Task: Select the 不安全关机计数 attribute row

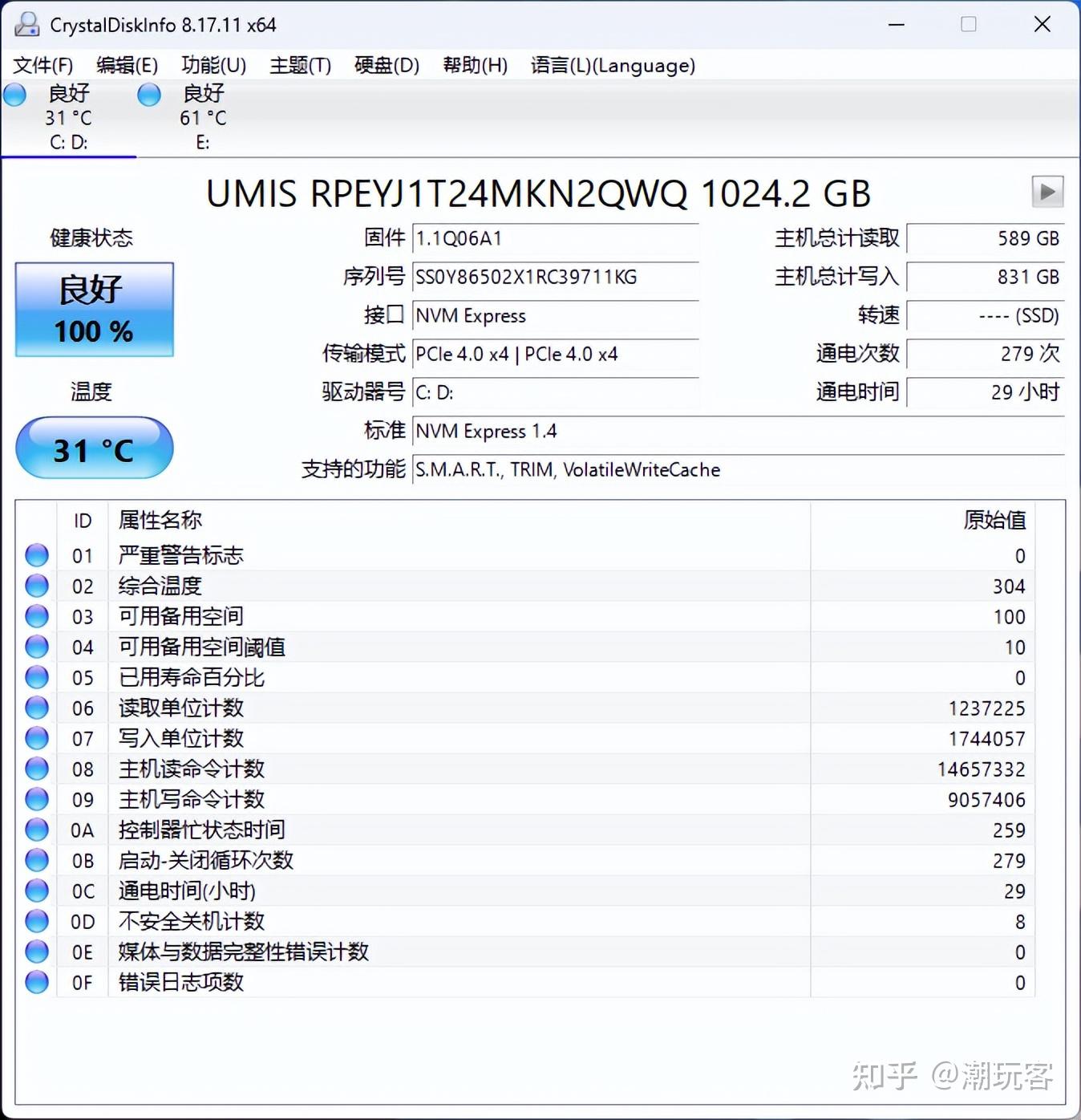Action: tap(526, 921)
